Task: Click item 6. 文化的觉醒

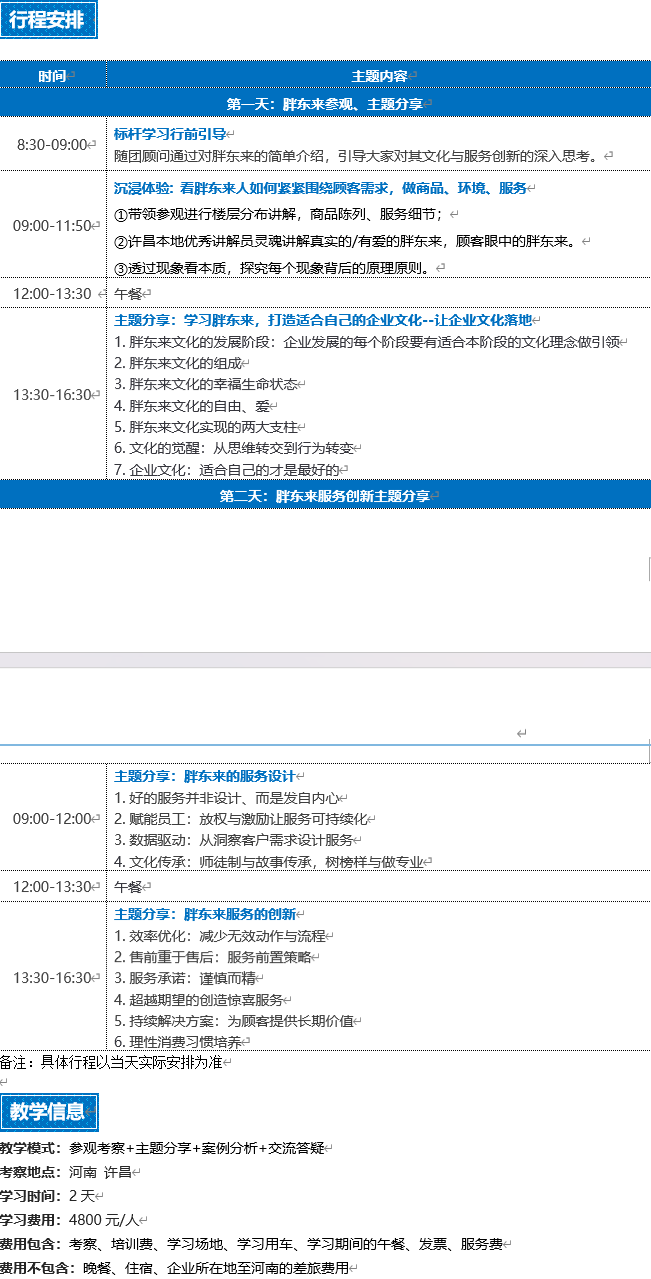Action: (x=233, y=448)
